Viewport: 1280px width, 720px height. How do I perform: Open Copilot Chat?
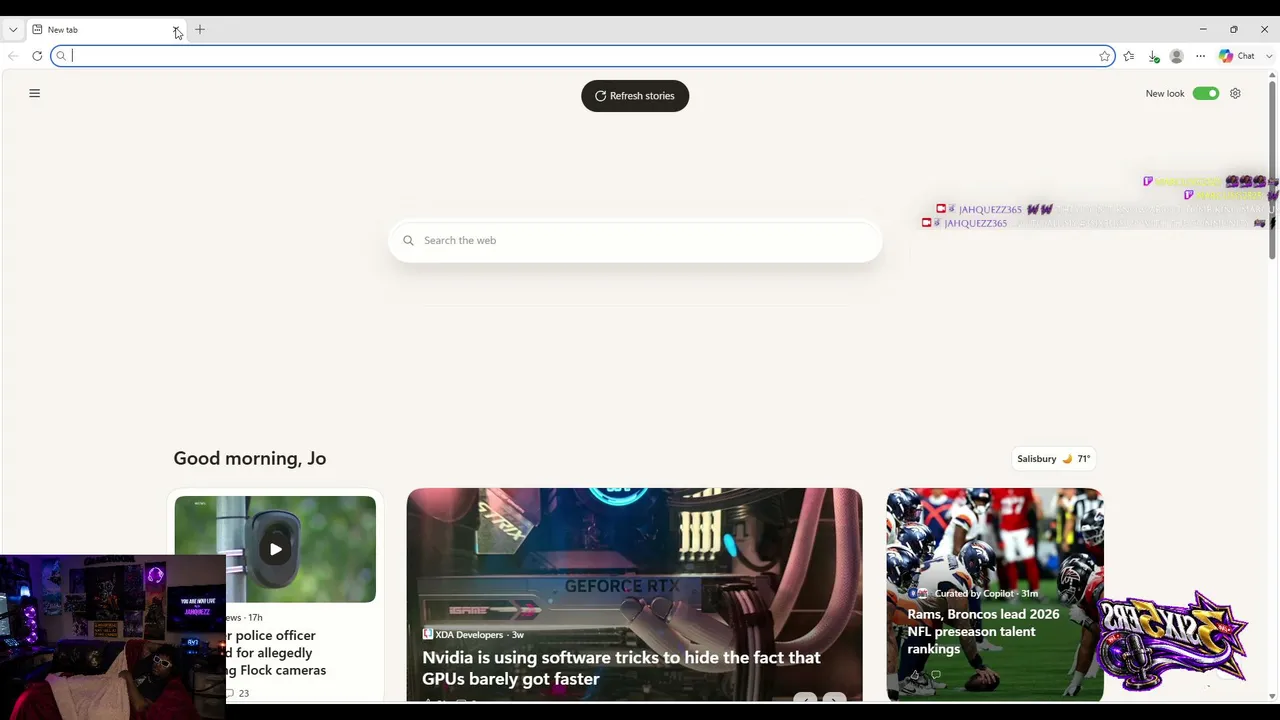point(1237,56)
